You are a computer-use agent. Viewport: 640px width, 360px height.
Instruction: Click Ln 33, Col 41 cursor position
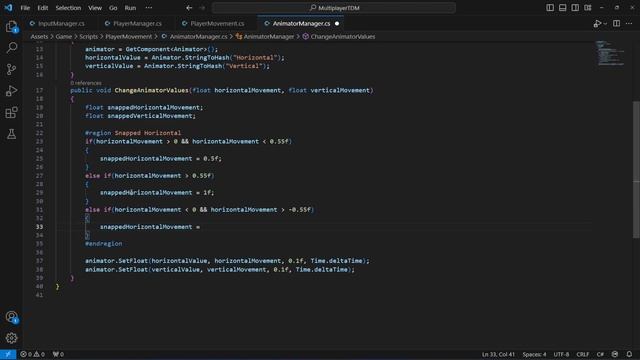pyautogui.click(x=498, y=354)
